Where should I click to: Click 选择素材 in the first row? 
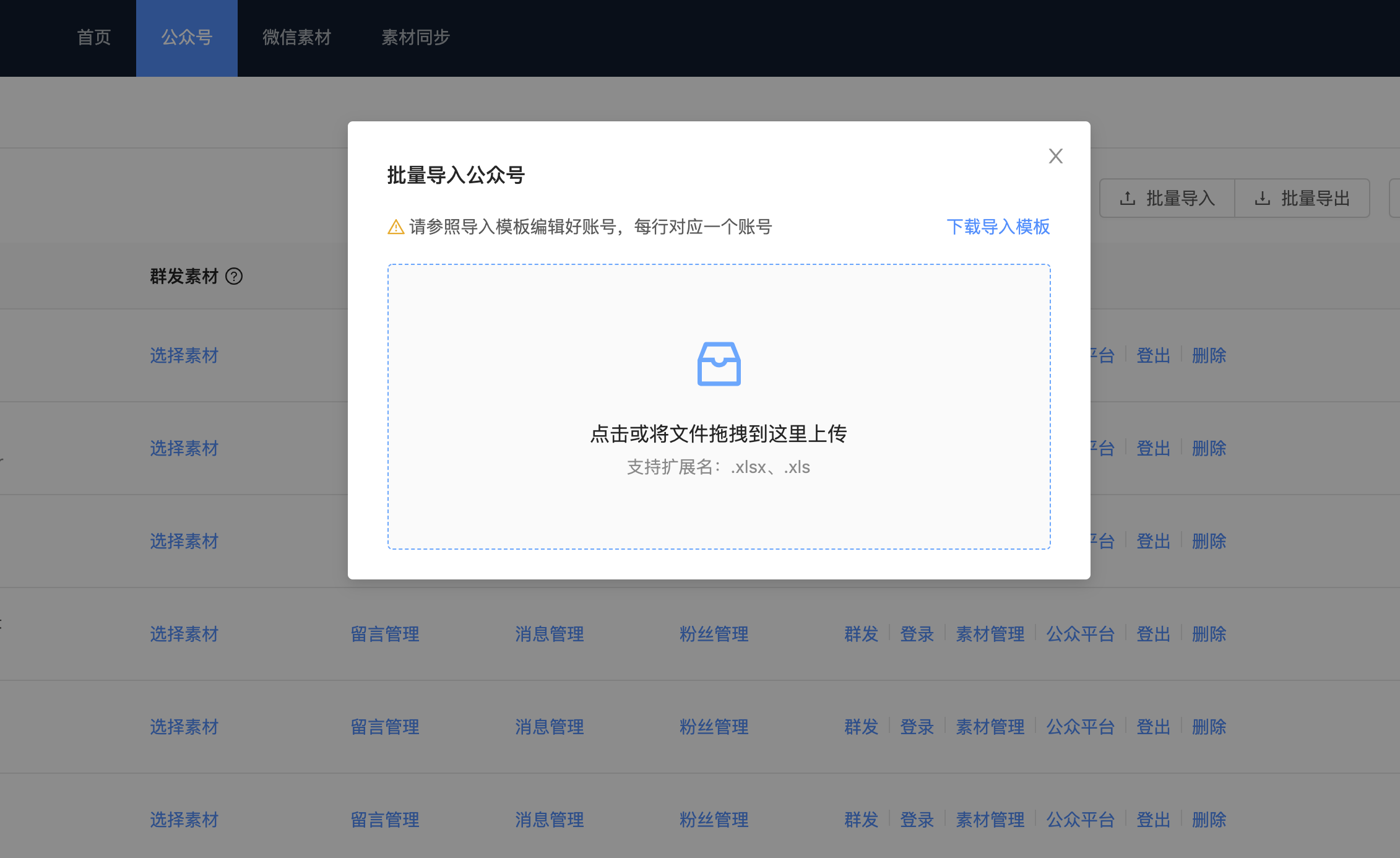click(x=184, y=355)
